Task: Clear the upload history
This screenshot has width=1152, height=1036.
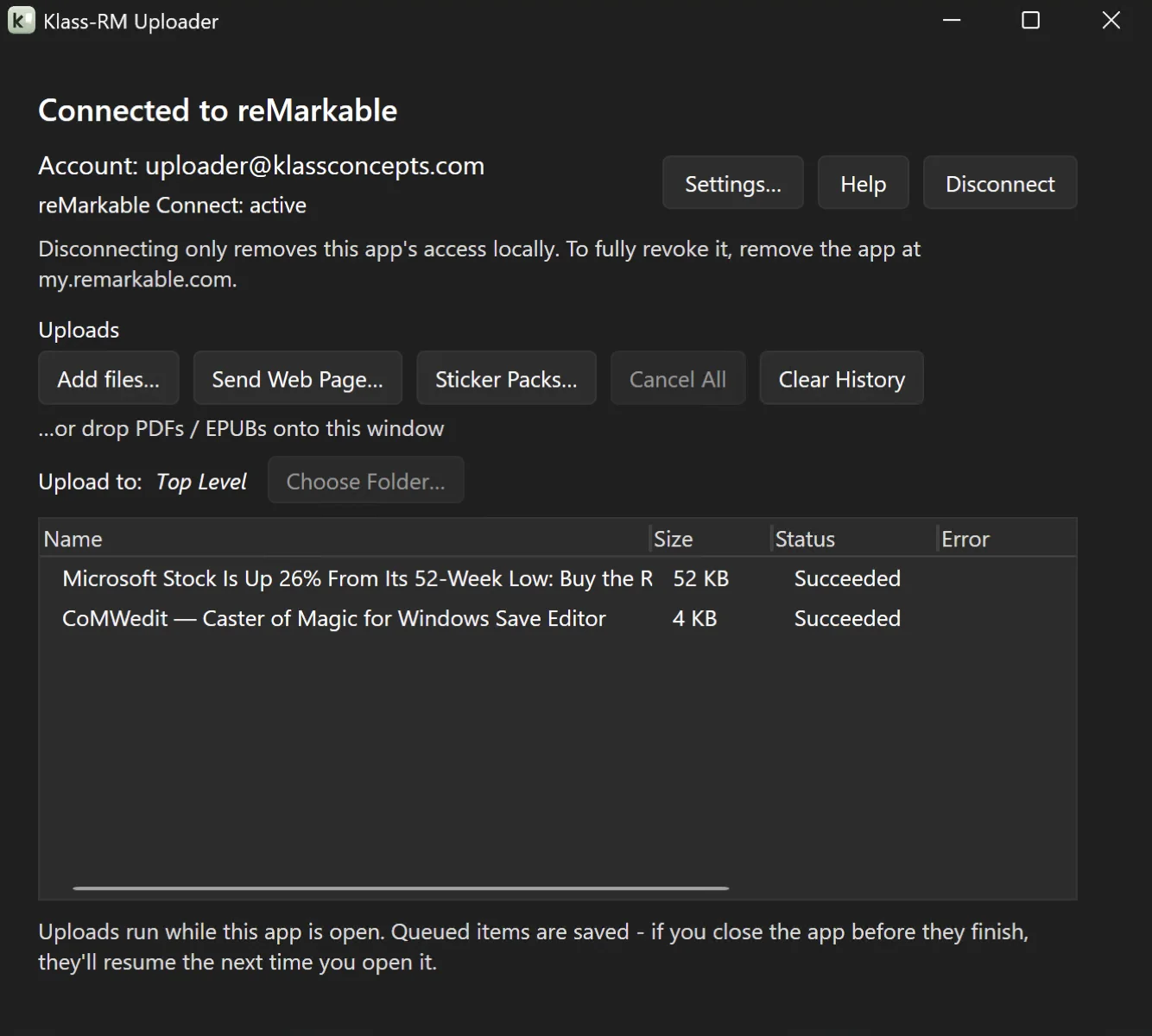Action: click(x=842, y=378)
